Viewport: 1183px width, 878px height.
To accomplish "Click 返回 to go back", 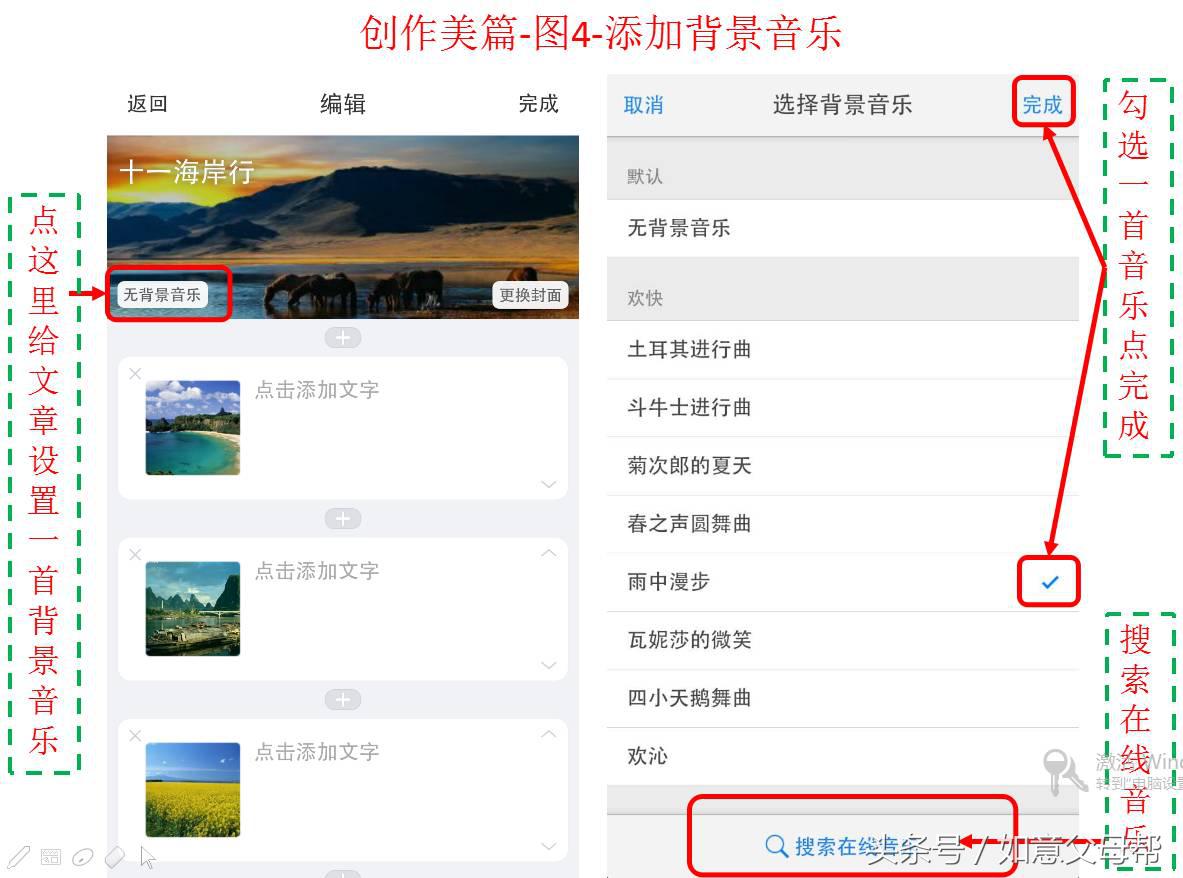I will coord(147,103).
